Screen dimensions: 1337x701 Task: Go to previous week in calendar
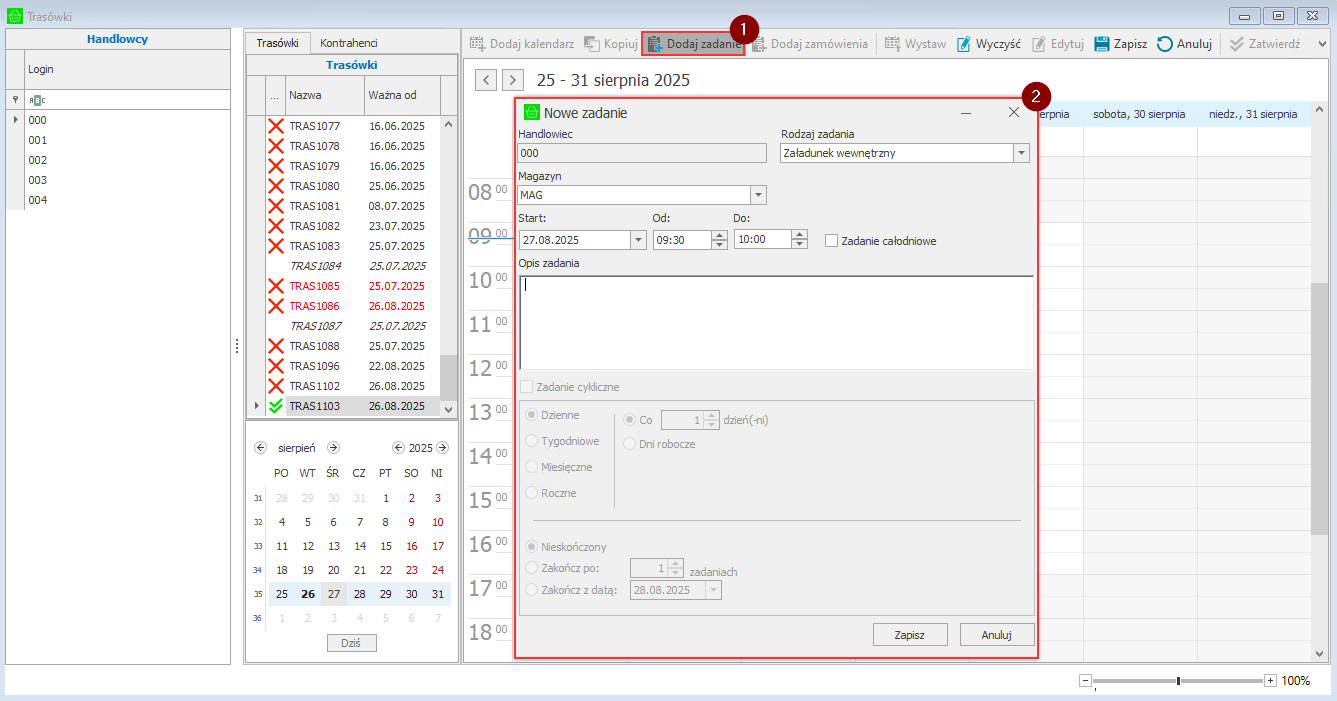pos(486,80)
